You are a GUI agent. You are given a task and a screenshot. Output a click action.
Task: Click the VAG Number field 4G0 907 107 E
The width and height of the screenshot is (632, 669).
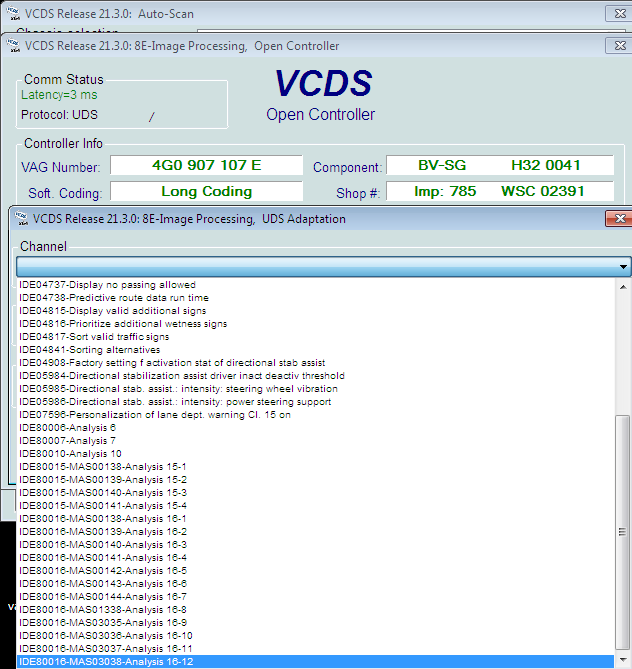click(x=207, y=165)
